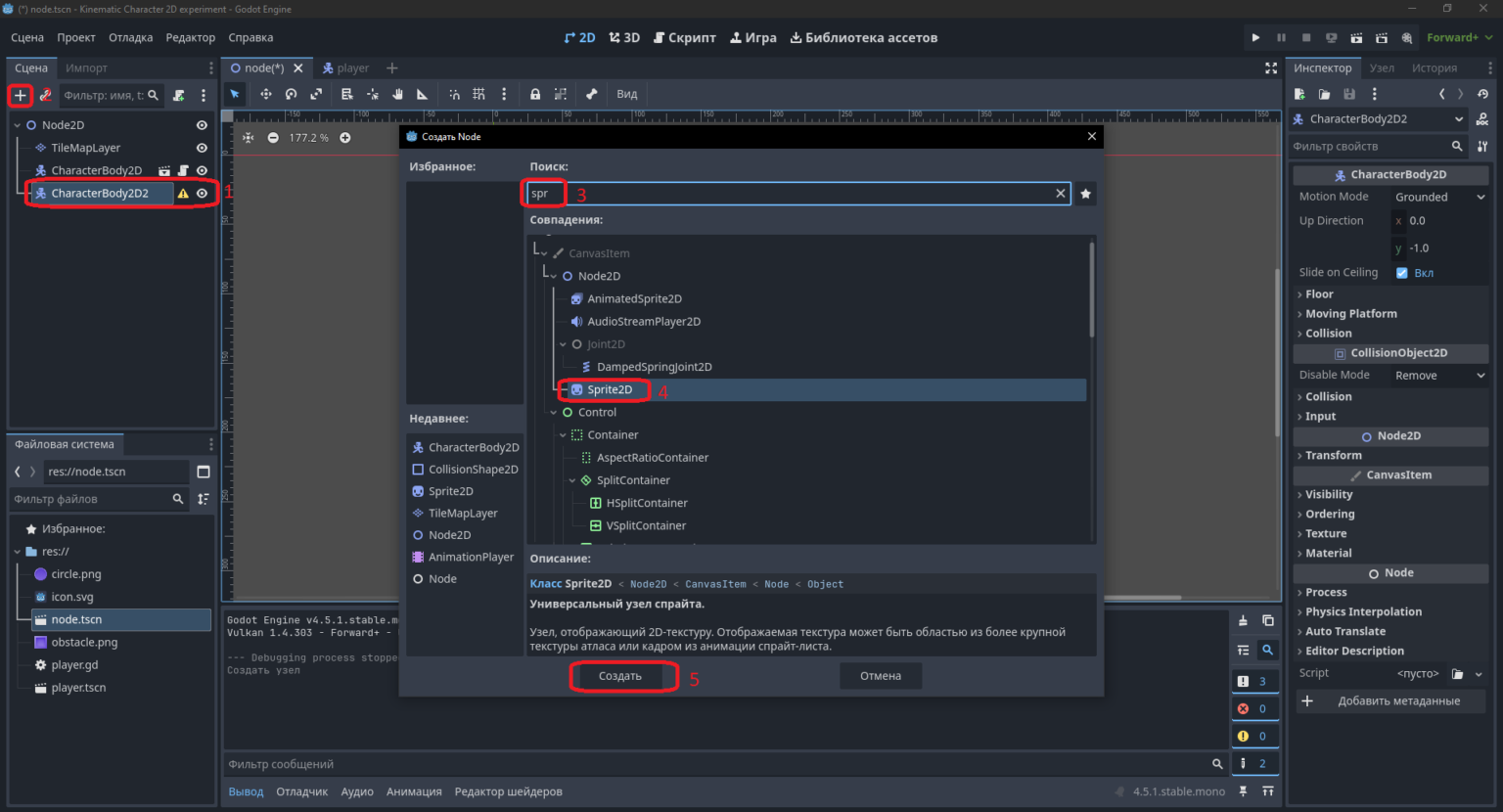Click the instantiate child scene link icon

pos(45,95)
